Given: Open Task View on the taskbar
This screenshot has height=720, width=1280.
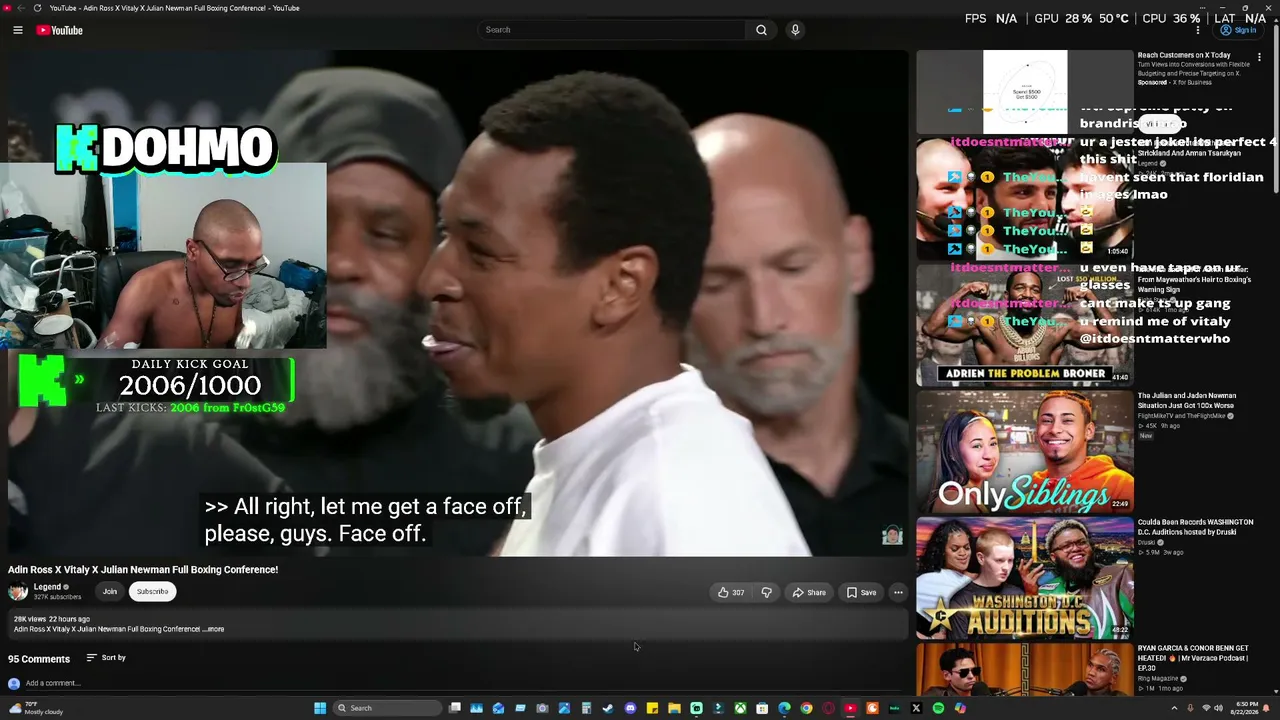Looking at the screenshot, I should click(455, 708).
